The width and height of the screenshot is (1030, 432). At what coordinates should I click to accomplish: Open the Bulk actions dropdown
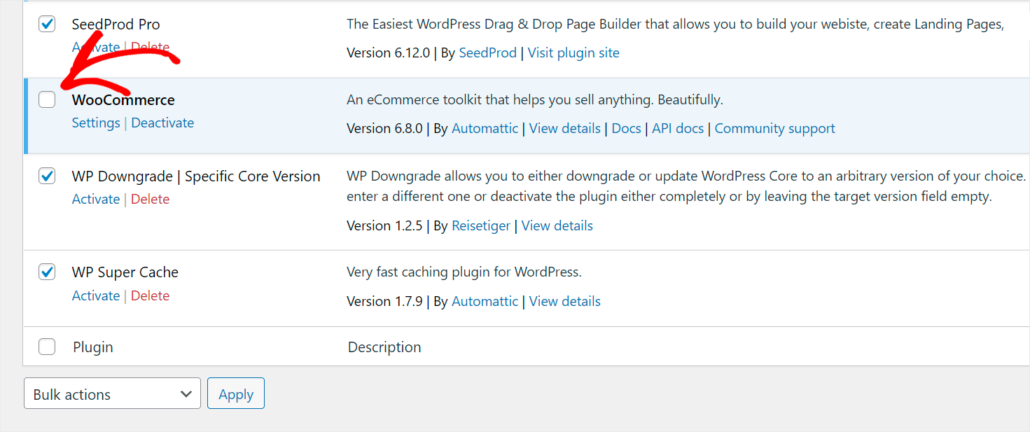coord(112,393)
